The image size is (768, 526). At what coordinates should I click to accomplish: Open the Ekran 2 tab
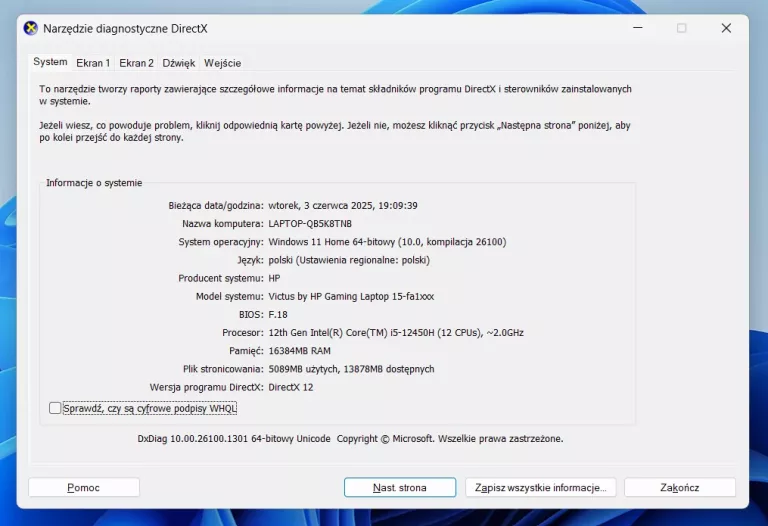pos(136,63)
